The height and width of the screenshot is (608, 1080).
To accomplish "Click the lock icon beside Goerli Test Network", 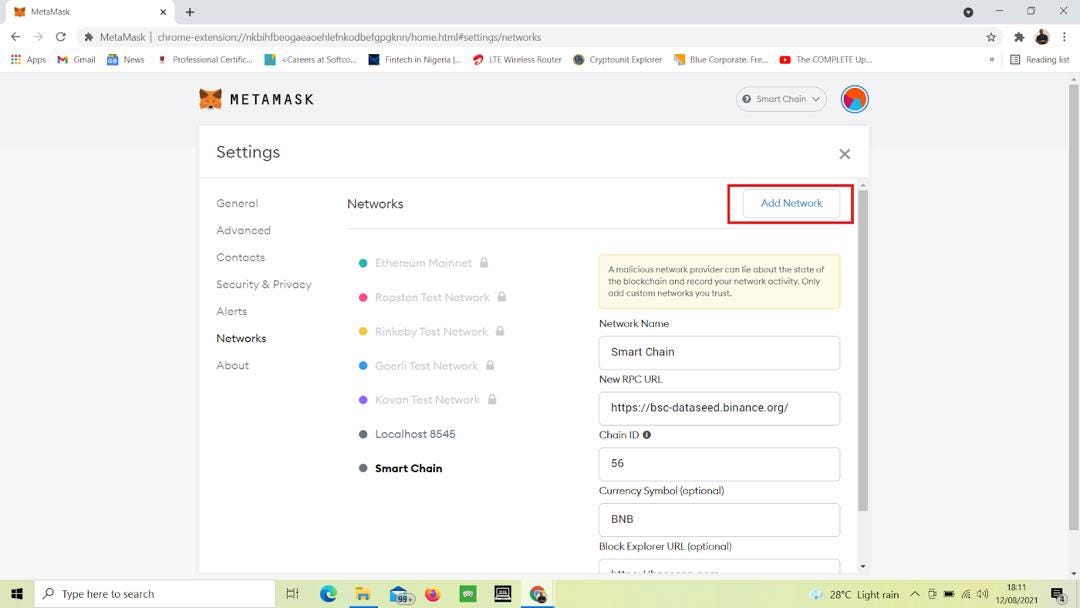I will click(490, 365).
